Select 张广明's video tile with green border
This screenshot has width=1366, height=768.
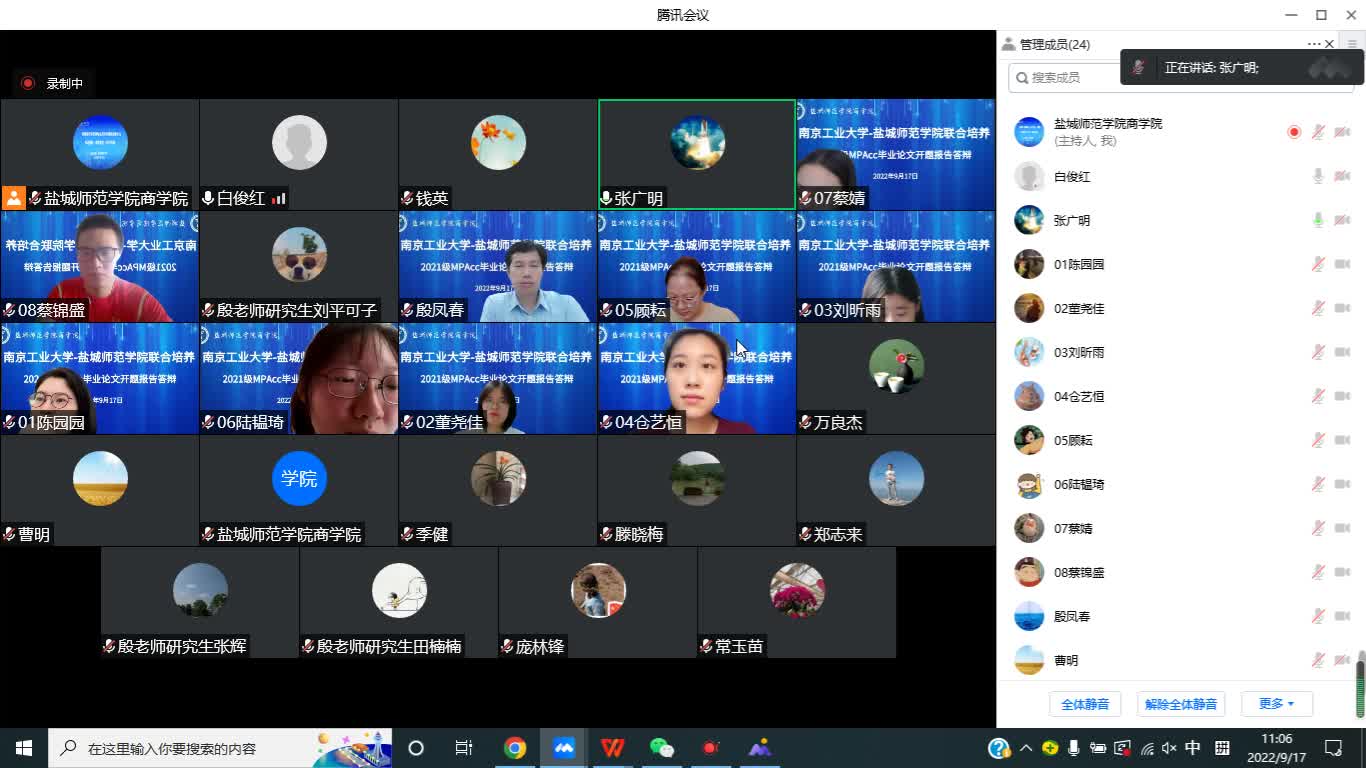697,154
